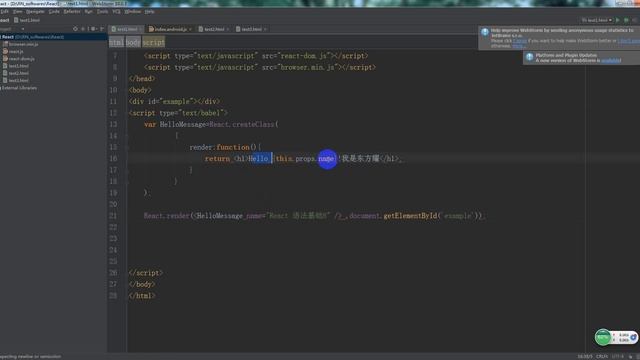This screenshot has height=360, width=640.
Task: Open the Code menu
Action: [54, 12]
